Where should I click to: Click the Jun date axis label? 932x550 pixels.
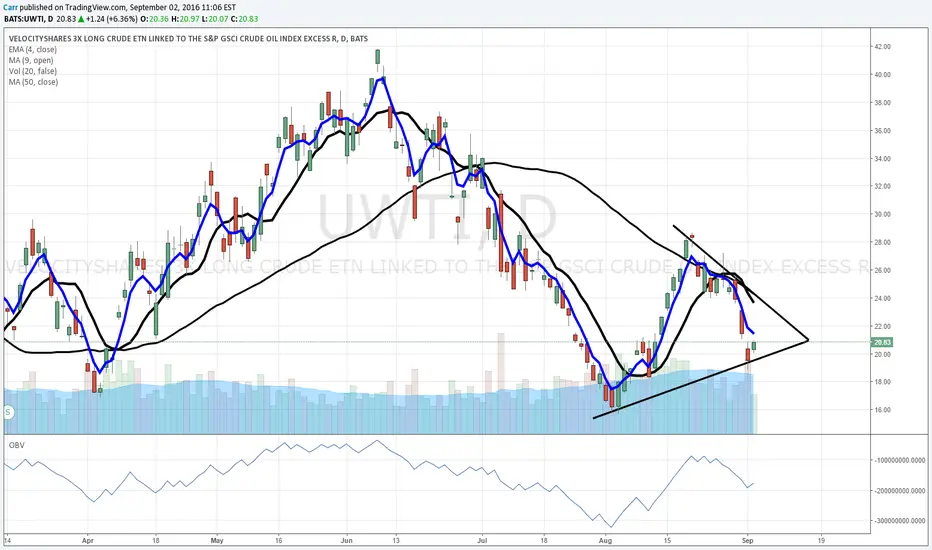[x=347, y=541]
